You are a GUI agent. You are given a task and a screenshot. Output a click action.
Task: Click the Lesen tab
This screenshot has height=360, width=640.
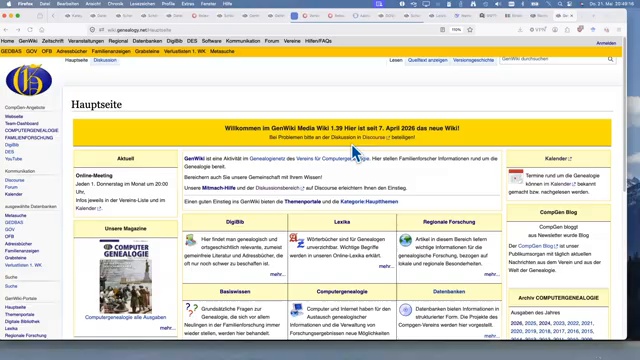[x=396, y=60]
